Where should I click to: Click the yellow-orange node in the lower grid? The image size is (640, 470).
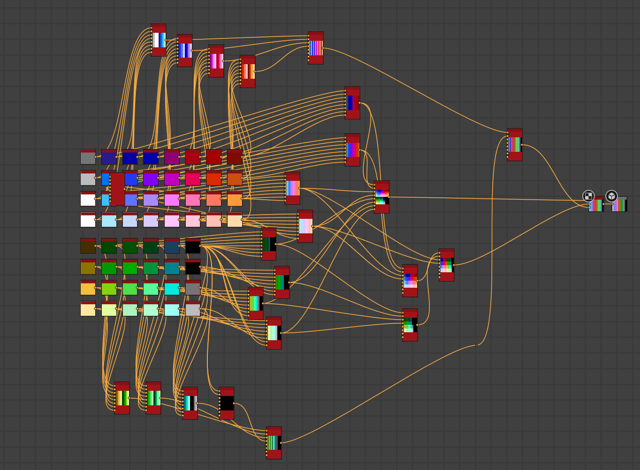point(88,289)
